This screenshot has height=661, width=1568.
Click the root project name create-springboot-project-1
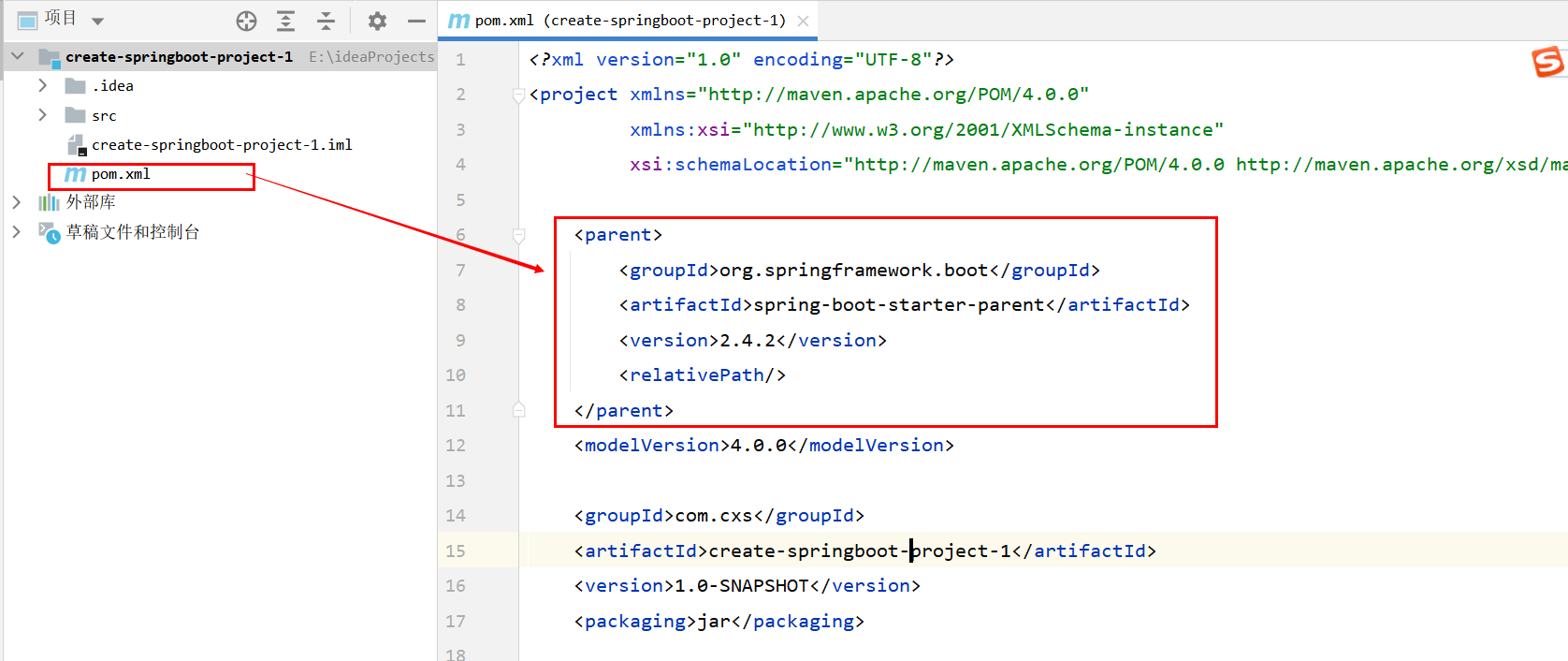[179, 57]
